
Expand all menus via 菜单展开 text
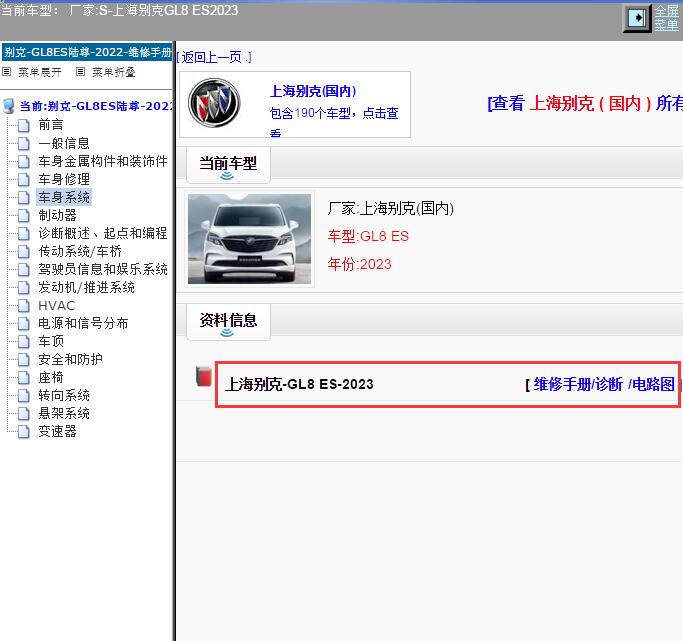pos(40,72)
